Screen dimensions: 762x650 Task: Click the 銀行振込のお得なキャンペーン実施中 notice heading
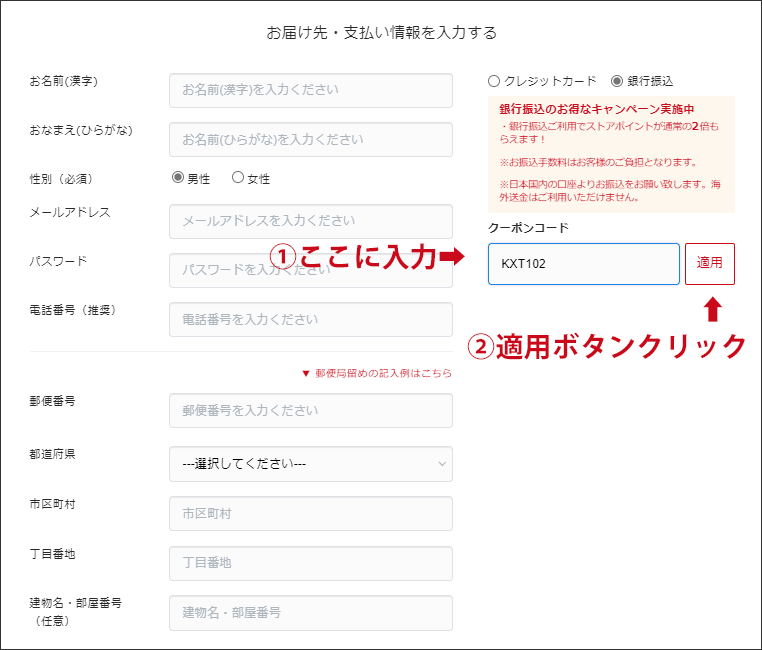click(596, 109)
